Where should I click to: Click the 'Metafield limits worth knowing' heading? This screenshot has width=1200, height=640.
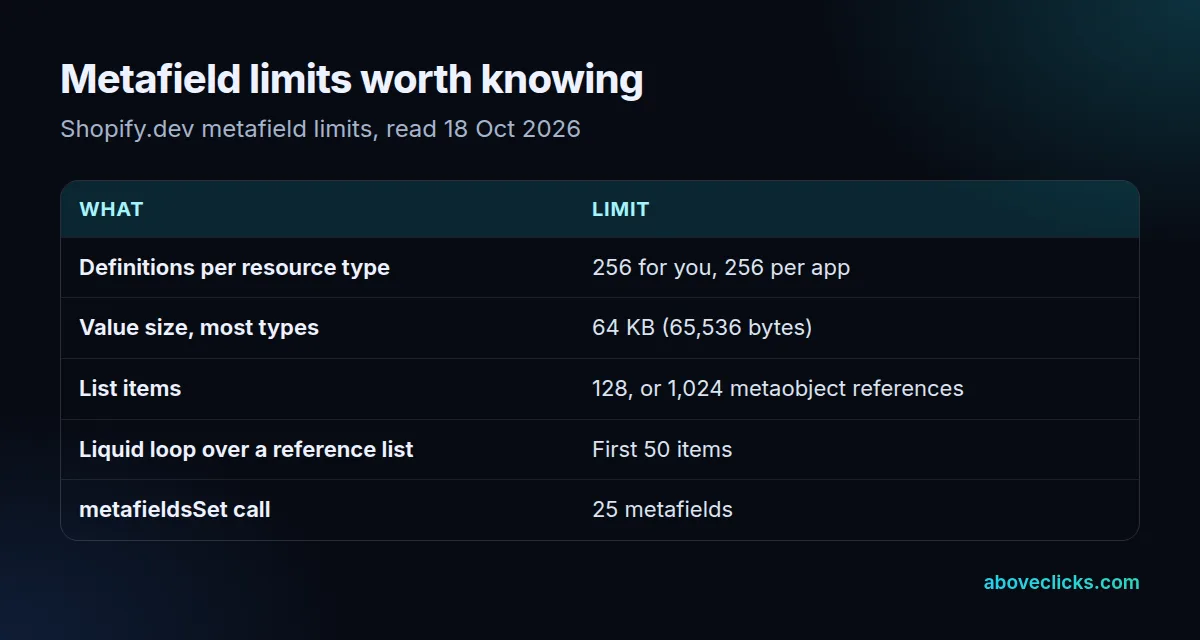(351, 81)
